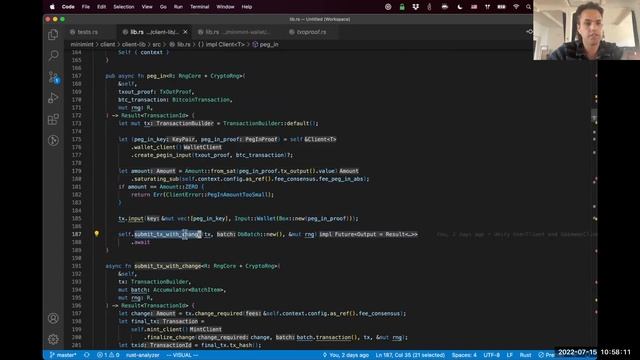Open the GitLens icon in activity bar
The image size is (640, 360).
[x=53, y=140]
